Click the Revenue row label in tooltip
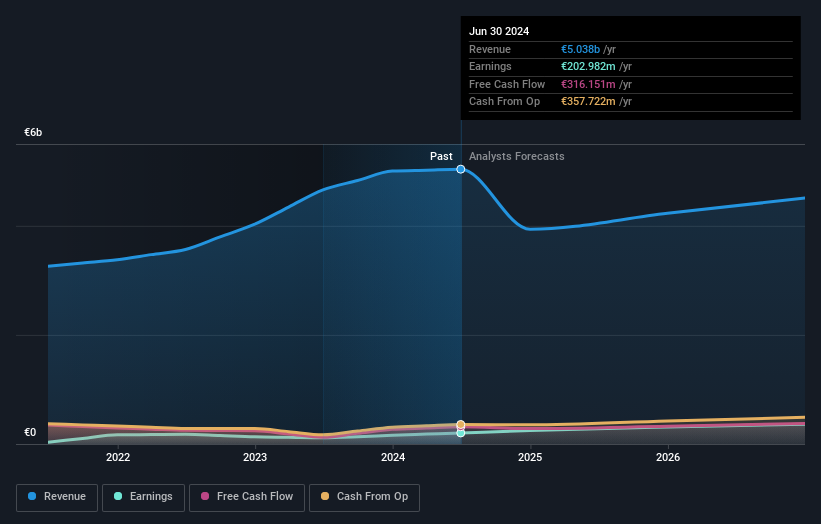Viewport: 821px width, 524px height. 490,49
